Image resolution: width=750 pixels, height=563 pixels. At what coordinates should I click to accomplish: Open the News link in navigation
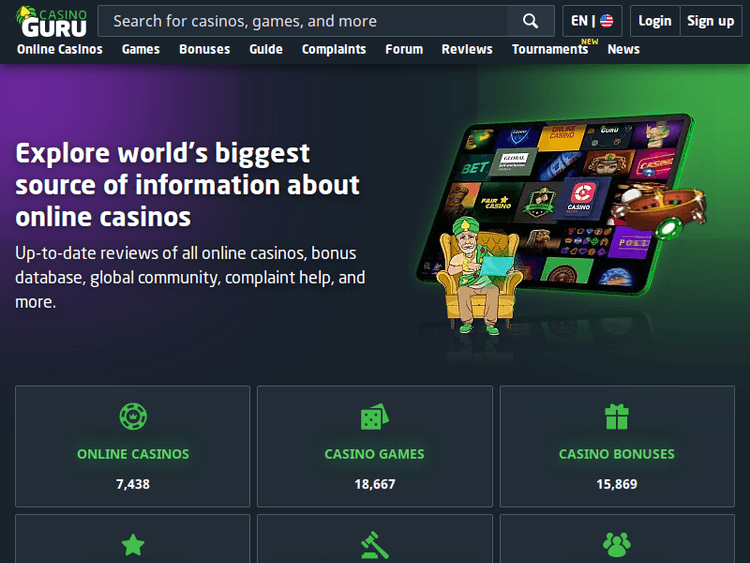623,49
